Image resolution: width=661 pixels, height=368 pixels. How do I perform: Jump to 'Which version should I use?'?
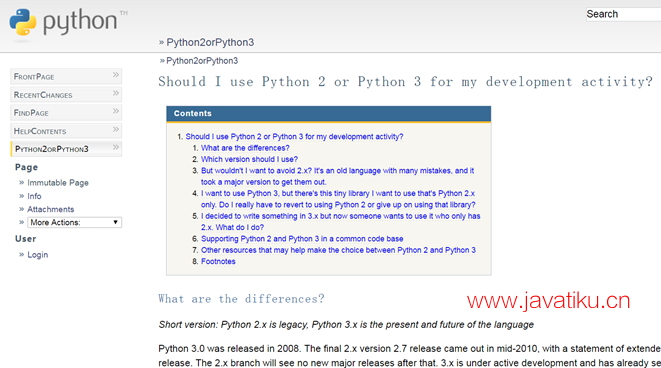(x=249, y=159)
